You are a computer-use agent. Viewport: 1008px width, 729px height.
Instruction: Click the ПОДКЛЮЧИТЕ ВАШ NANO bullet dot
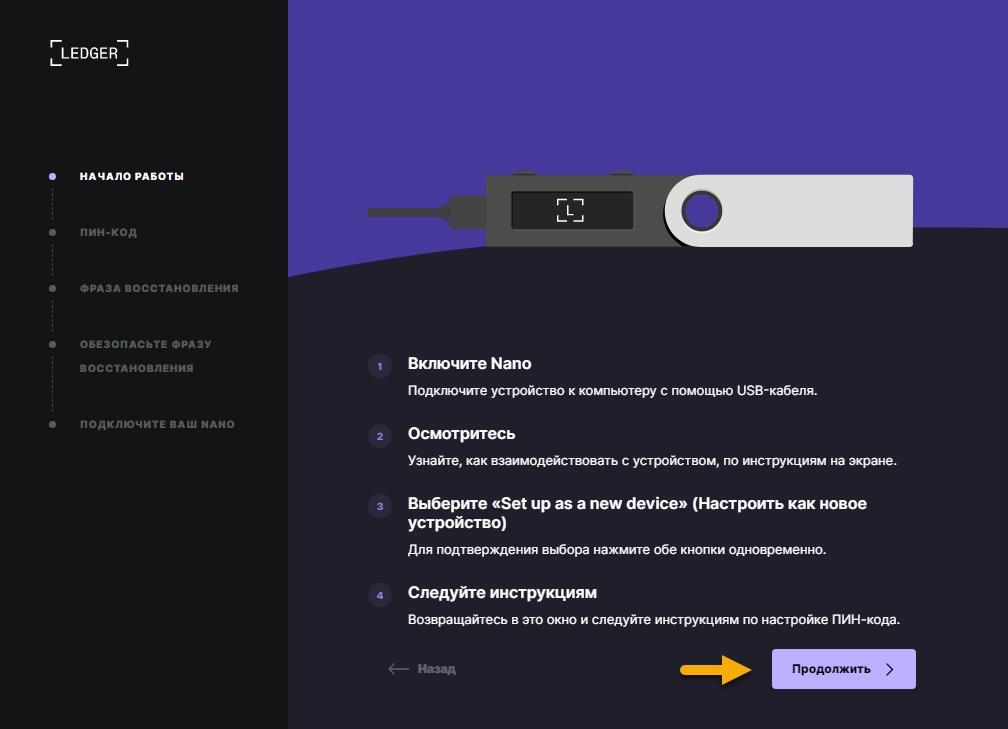click(53, 424)
